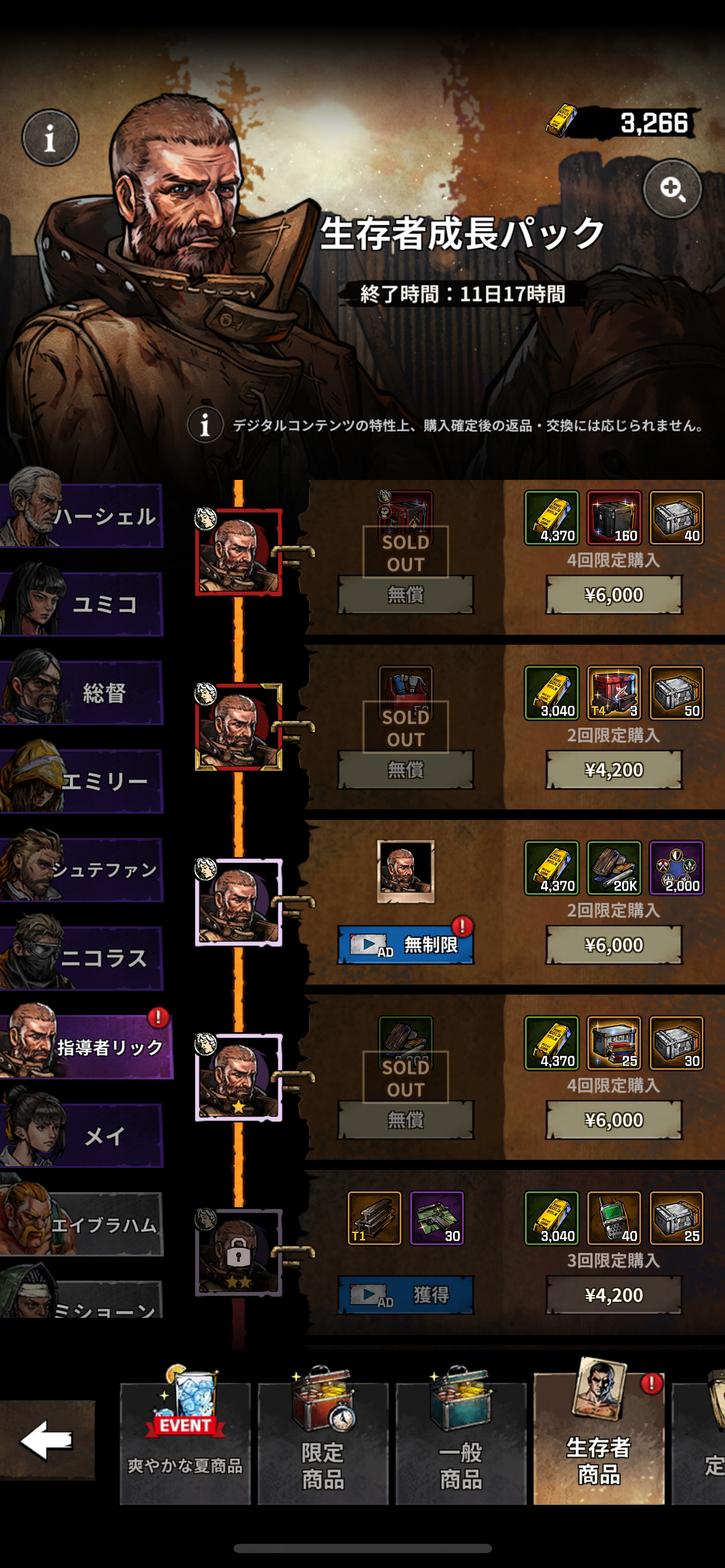Open the magnifier zoom icon
Viewport: 725px width, 1568px height.
pos(672,188)
